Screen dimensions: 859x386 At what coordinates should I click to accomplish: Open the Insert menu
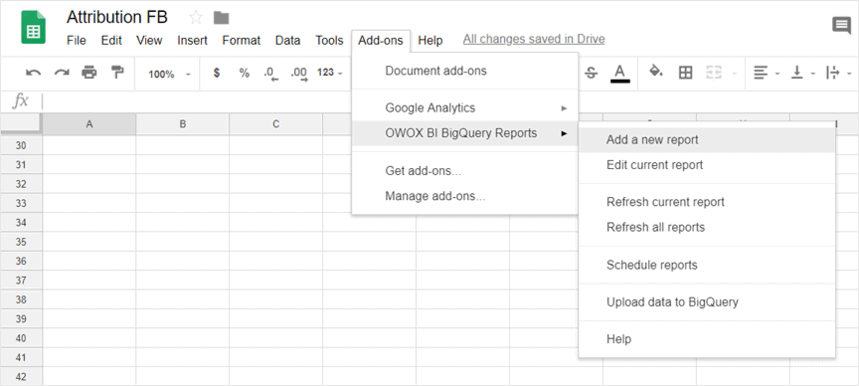(192, 40)
